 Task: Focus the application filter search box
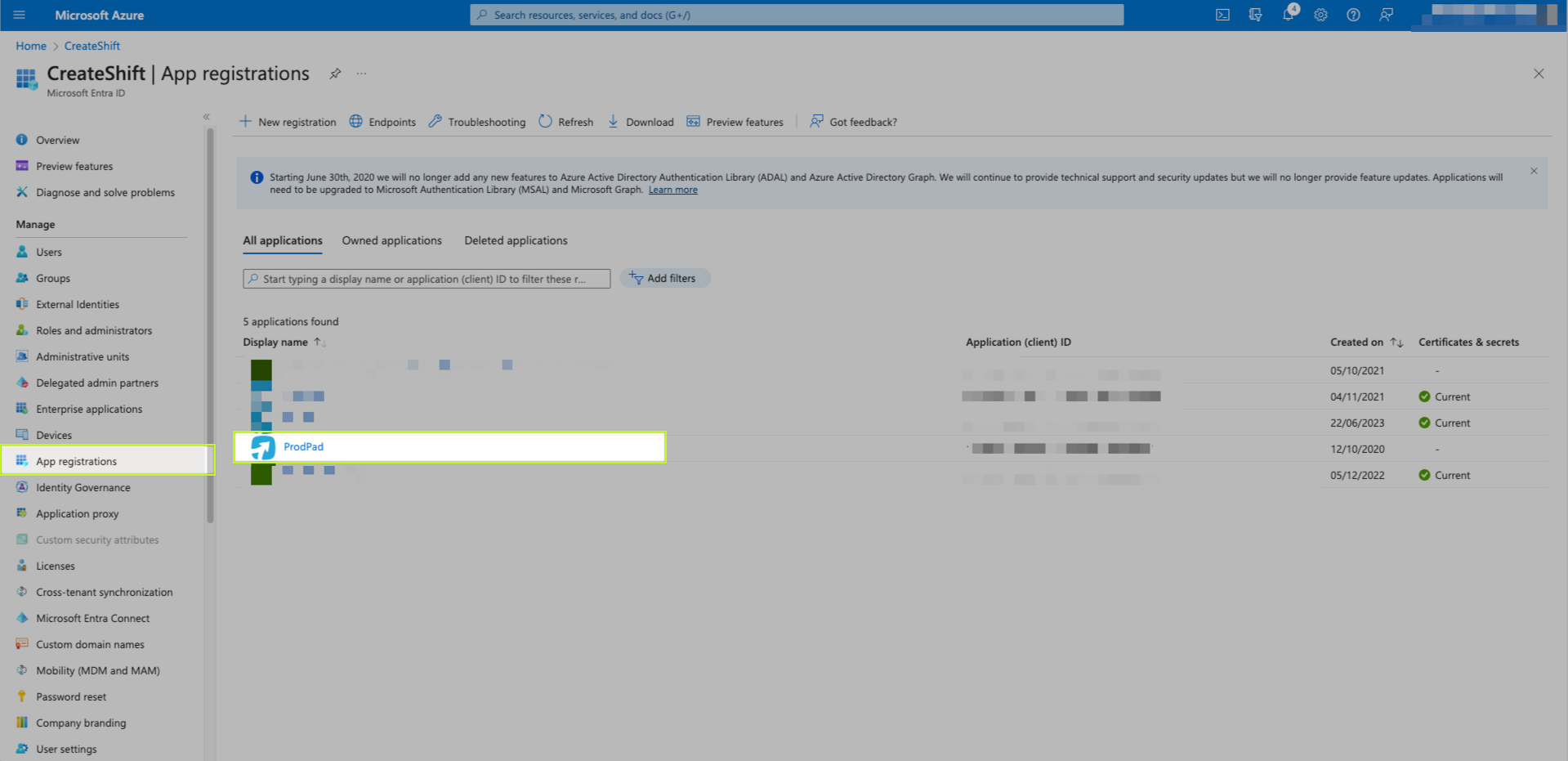427,279
